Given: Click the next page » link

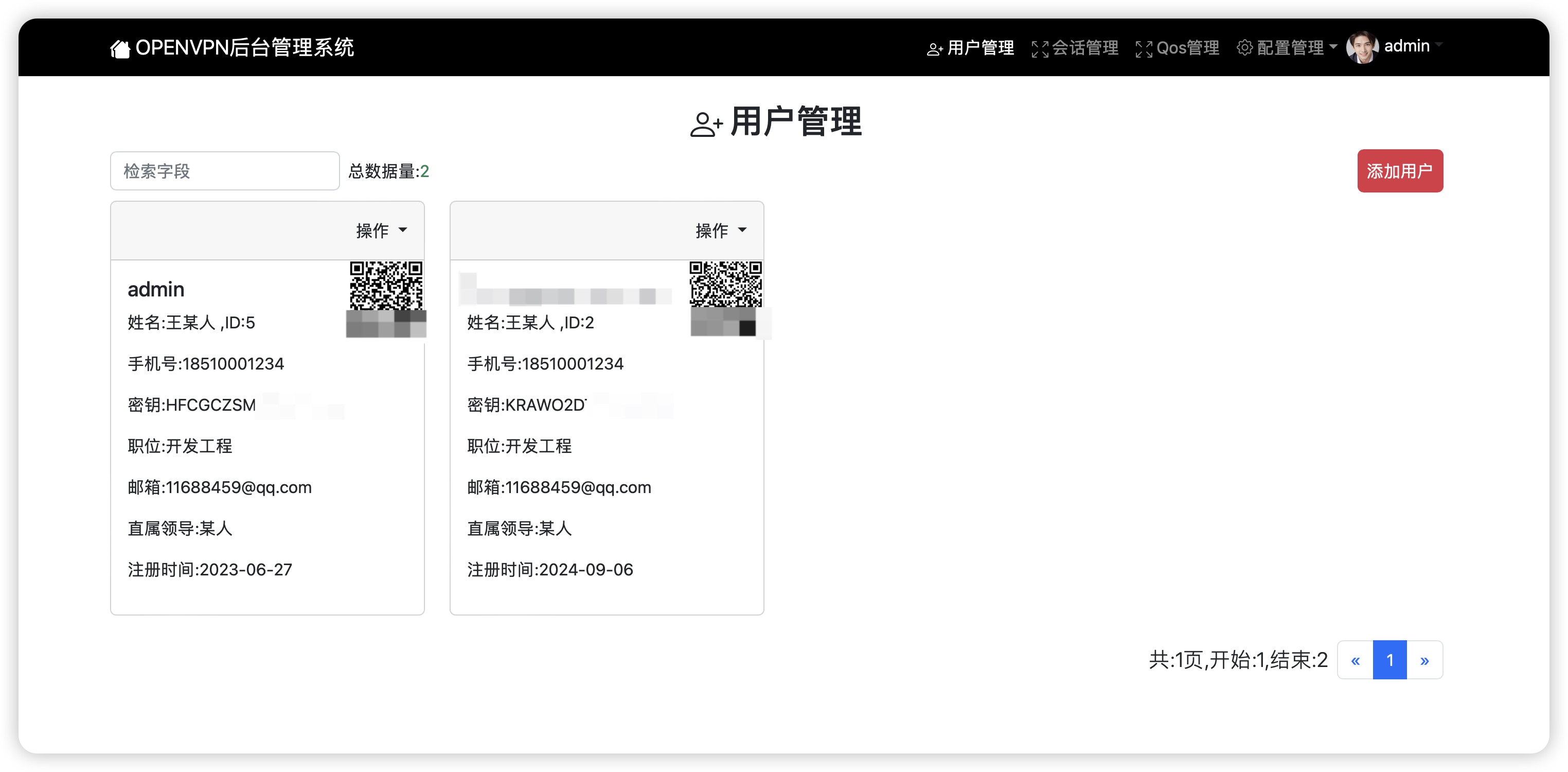Looking at the screenshot, I should (x=1424, y=660).
